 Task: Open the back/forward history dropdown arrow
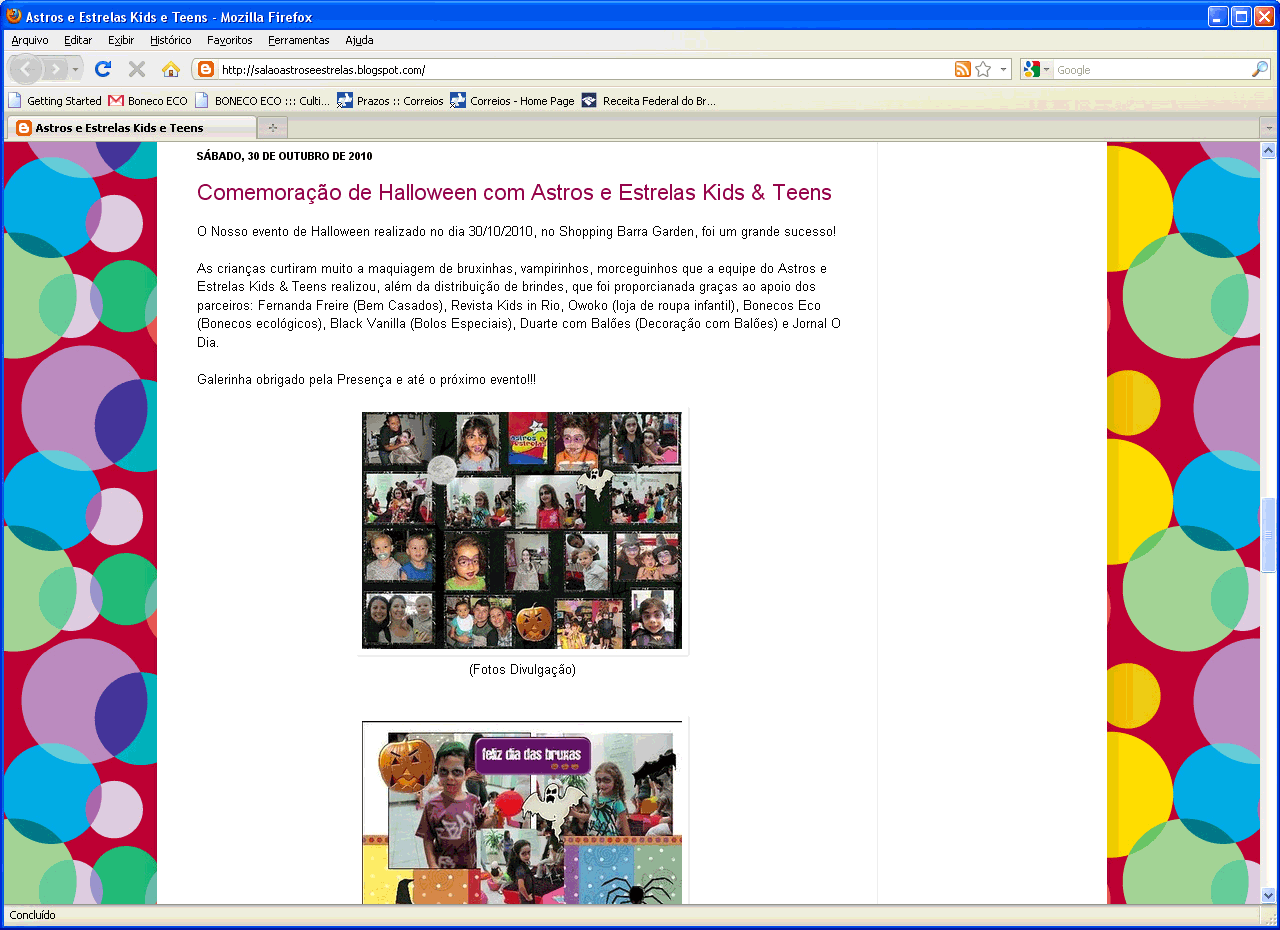77,69
